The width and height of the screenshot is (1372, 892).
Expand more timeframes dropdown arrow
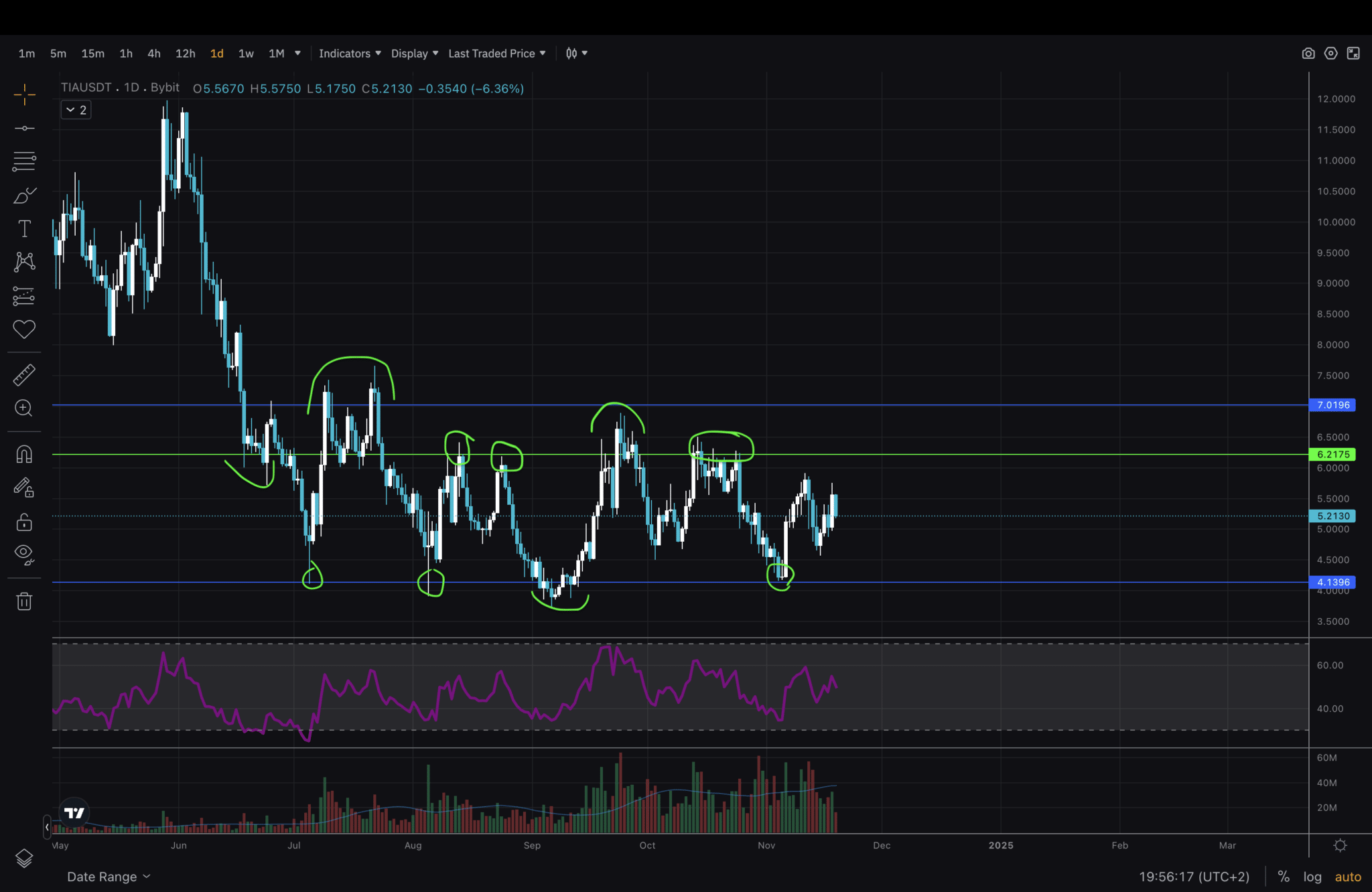tap(297, 54)
